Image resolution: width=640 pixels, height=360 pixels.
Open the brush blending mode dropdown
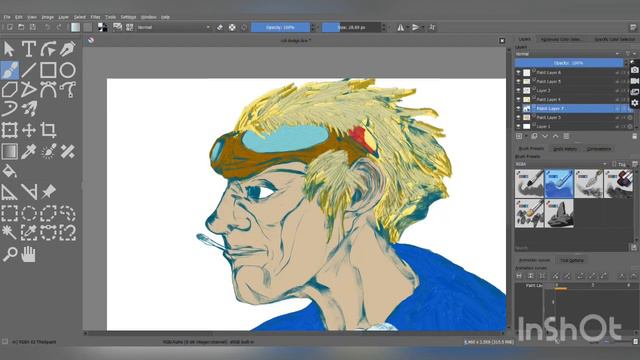point(174,27)
